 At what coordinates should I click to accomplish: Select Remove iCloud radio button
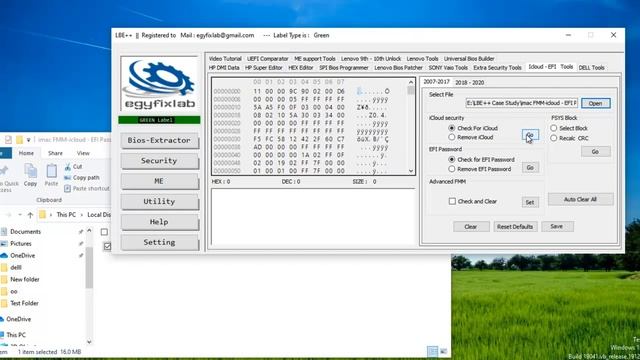click(451, 137)
